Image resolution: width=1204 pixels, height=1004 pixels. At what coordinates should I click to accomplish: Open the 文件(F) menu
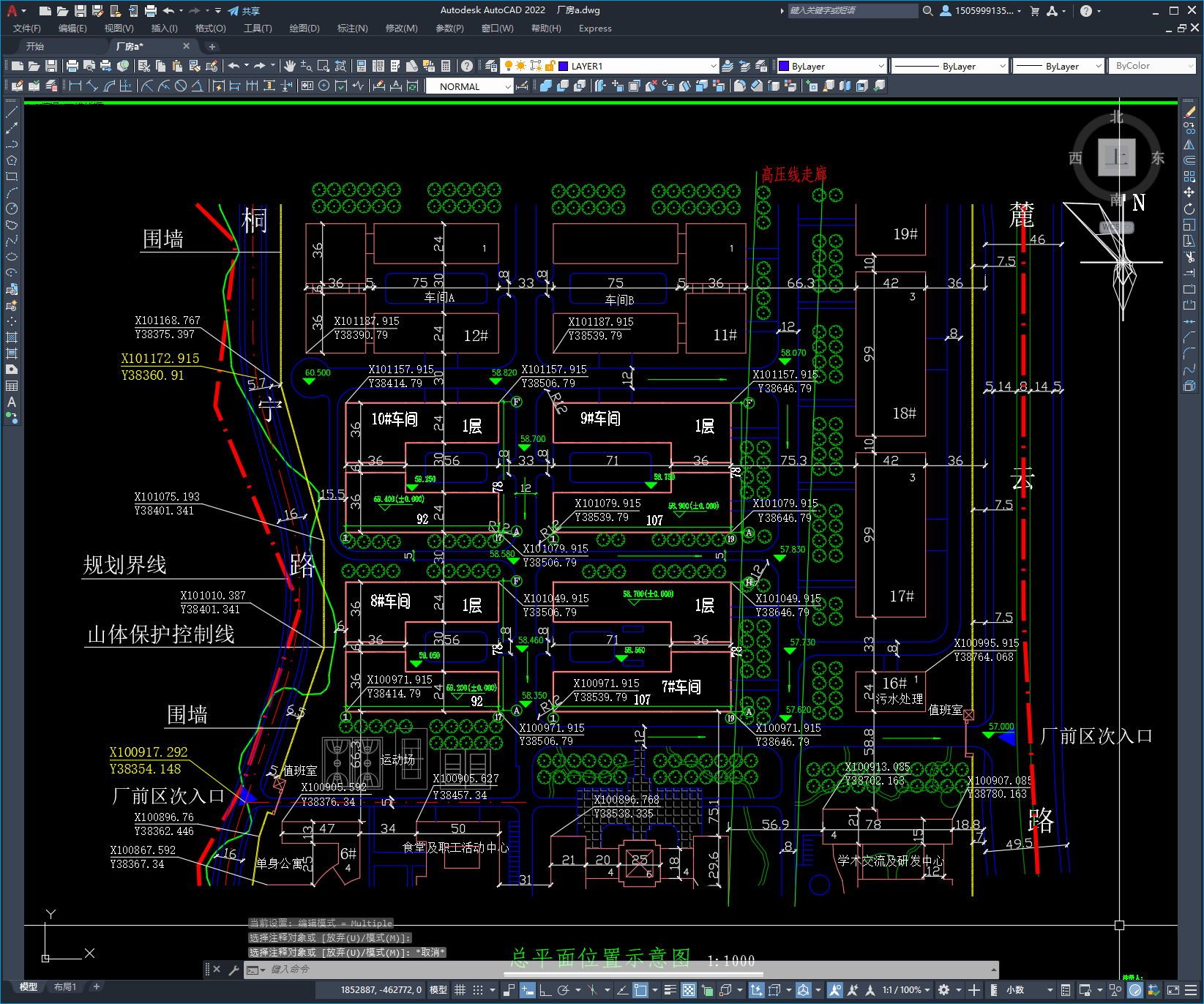pyautogui.click(x=27, y=29)
